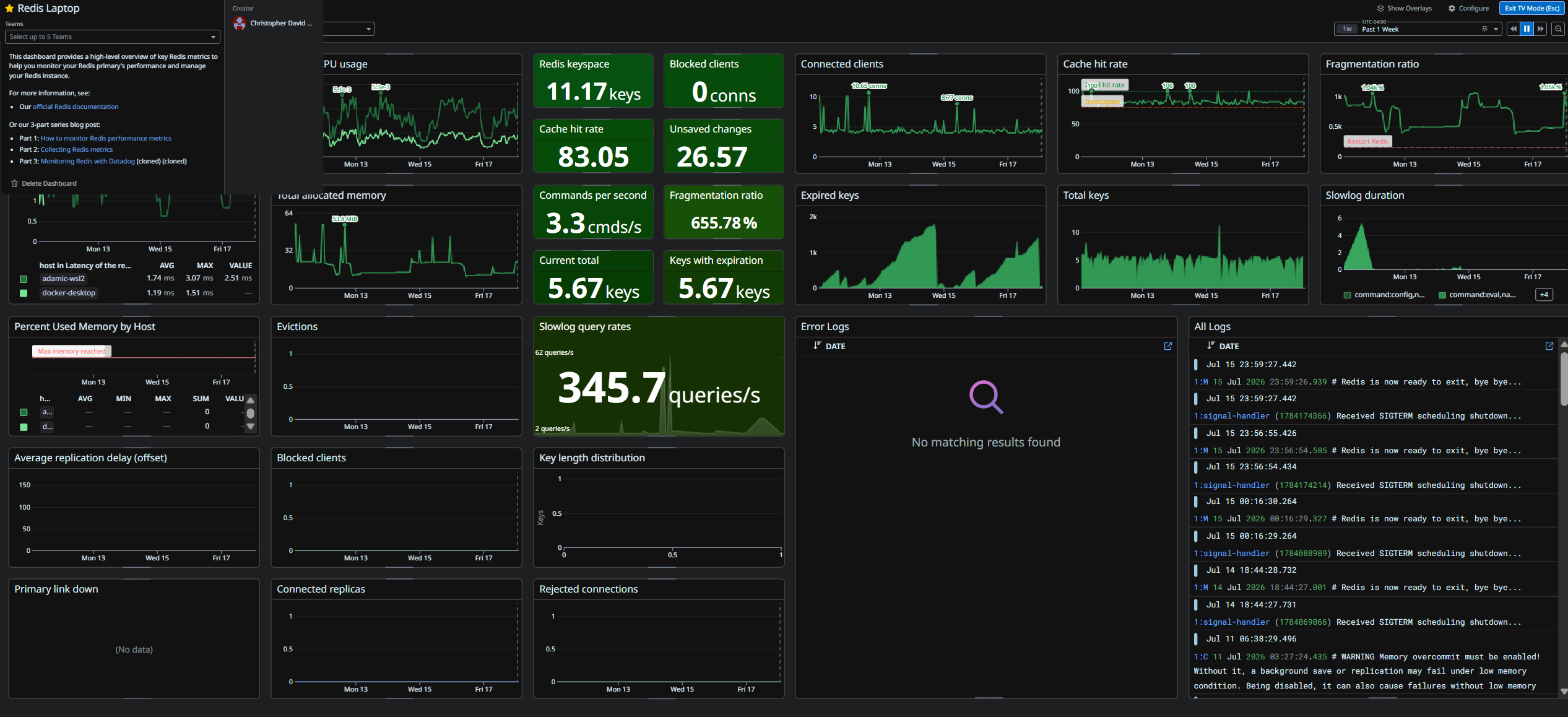Pause live dashboard updates
Image resolution: width=1568 pixels, height=717 pixels.
pos(1527,29)
